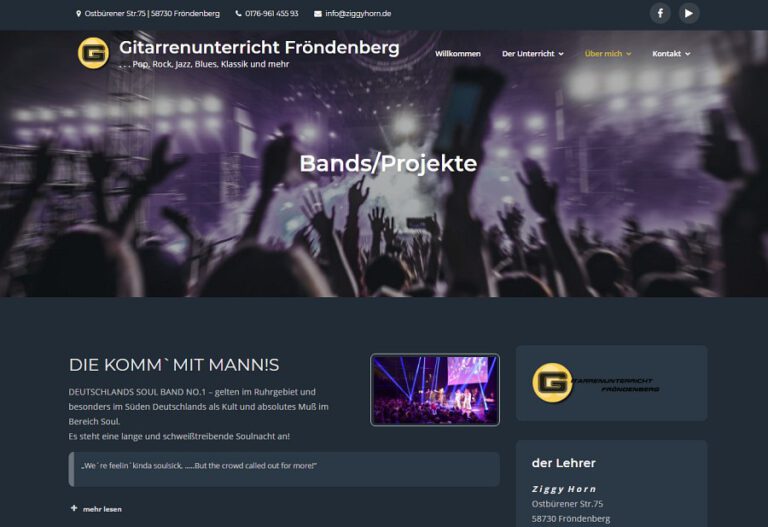The image size is (768, 527).
Task: Click the mehr lesen link
Action: pos(102,509)
